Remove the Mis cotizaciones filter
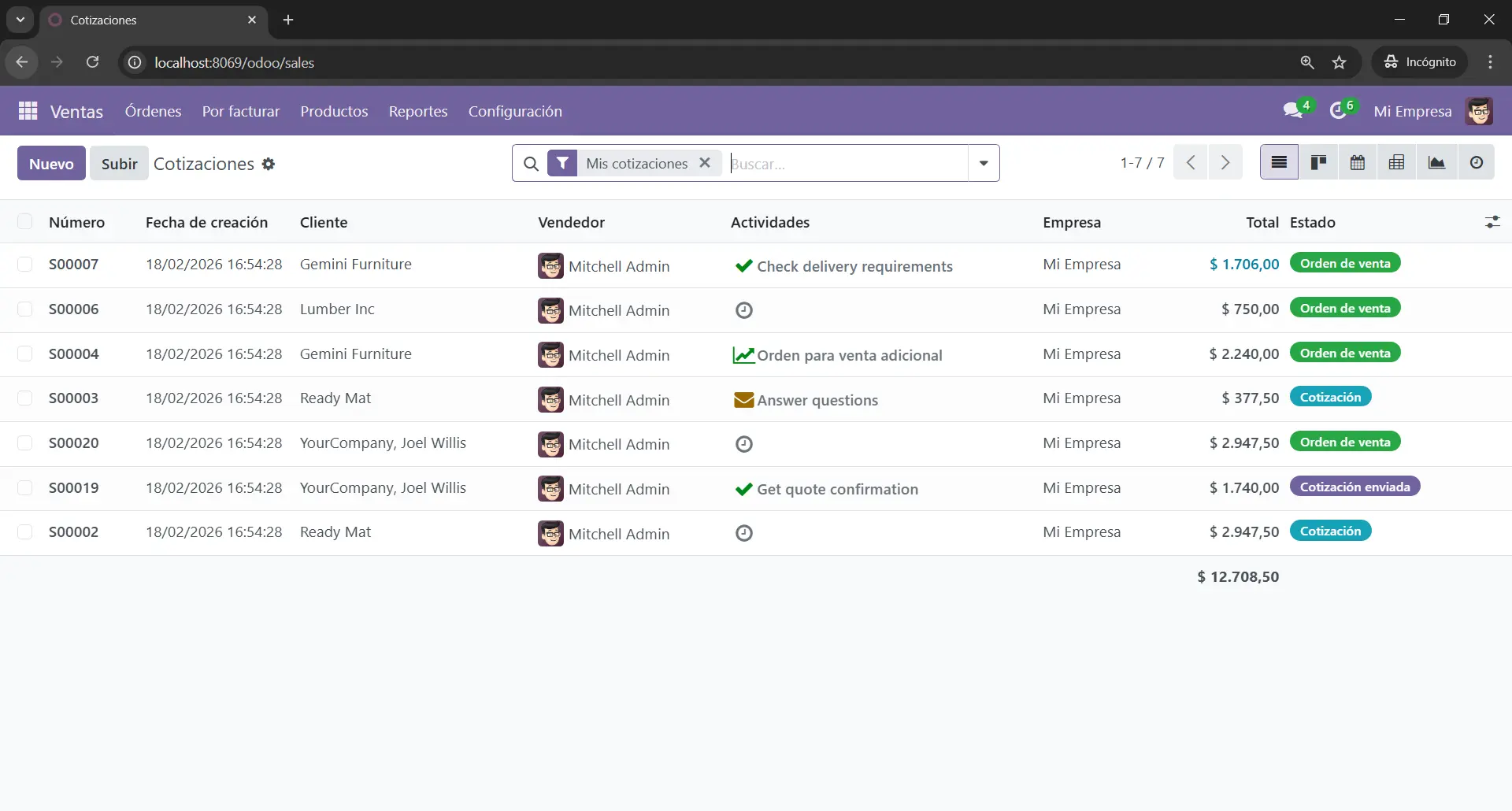Viewport: 1512px width, 811px height. [x=705, y=163]
